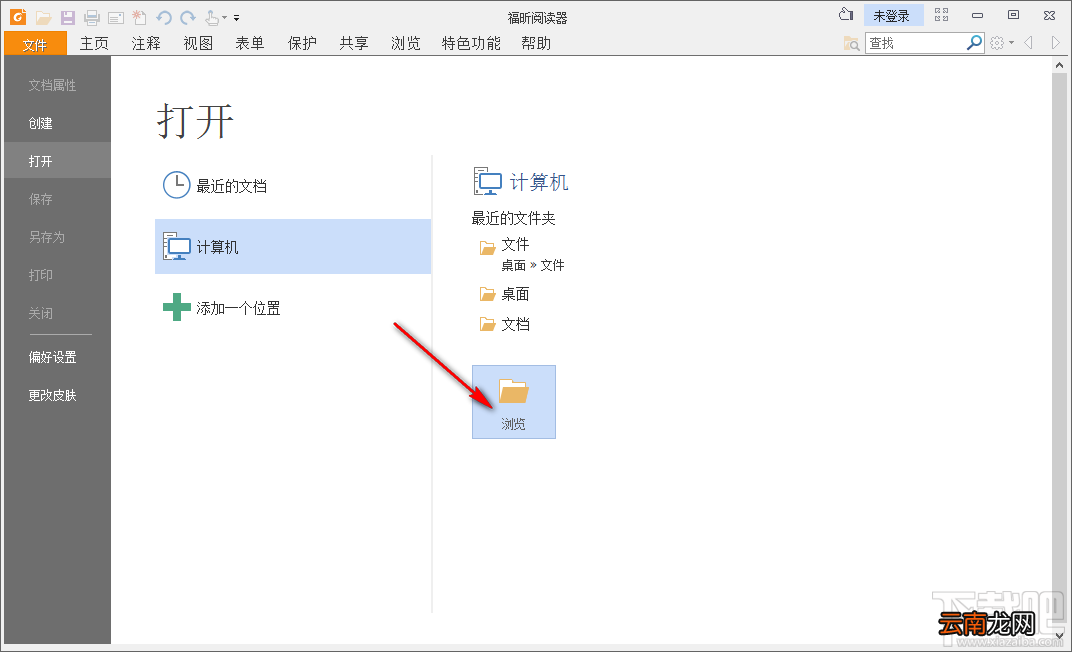The width and height of the screenshot is (1072, 652).
Task: Click the previous result left triangle
Action: (x=1028, y=43)
